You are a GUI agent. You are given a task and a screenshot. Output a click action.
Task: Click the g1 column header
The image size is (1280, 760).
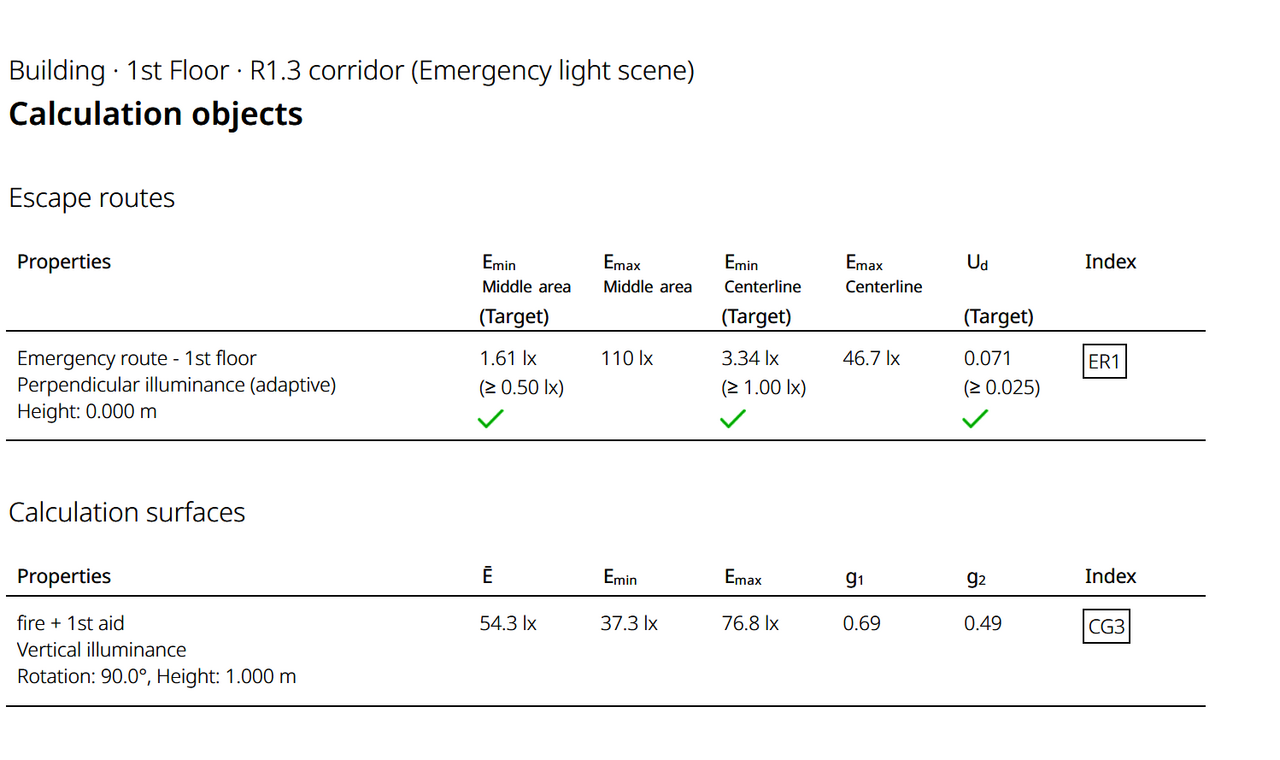point(854,577)
